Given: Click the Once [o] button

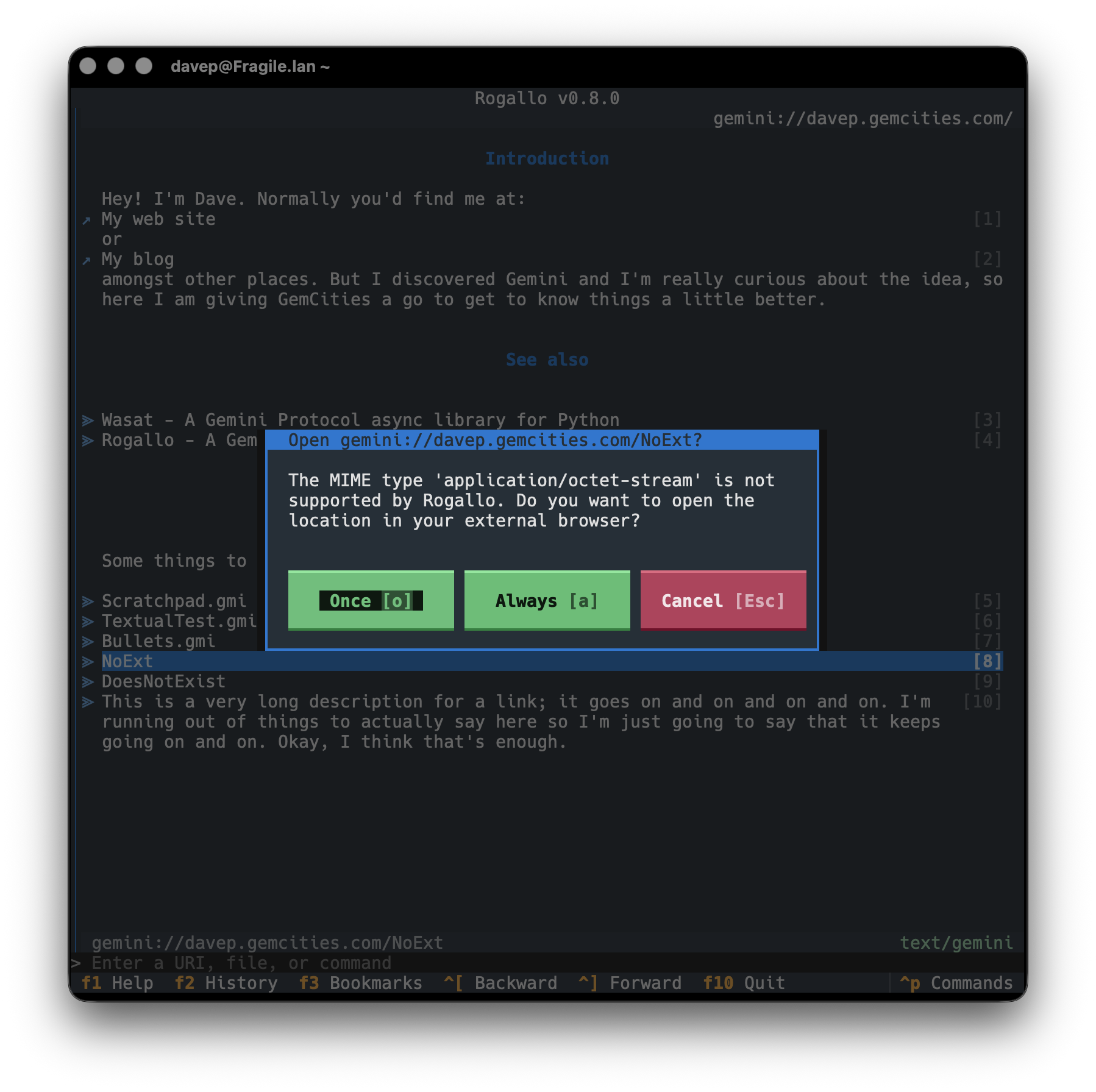Looking at the screenshot, I should coord(371,600).
